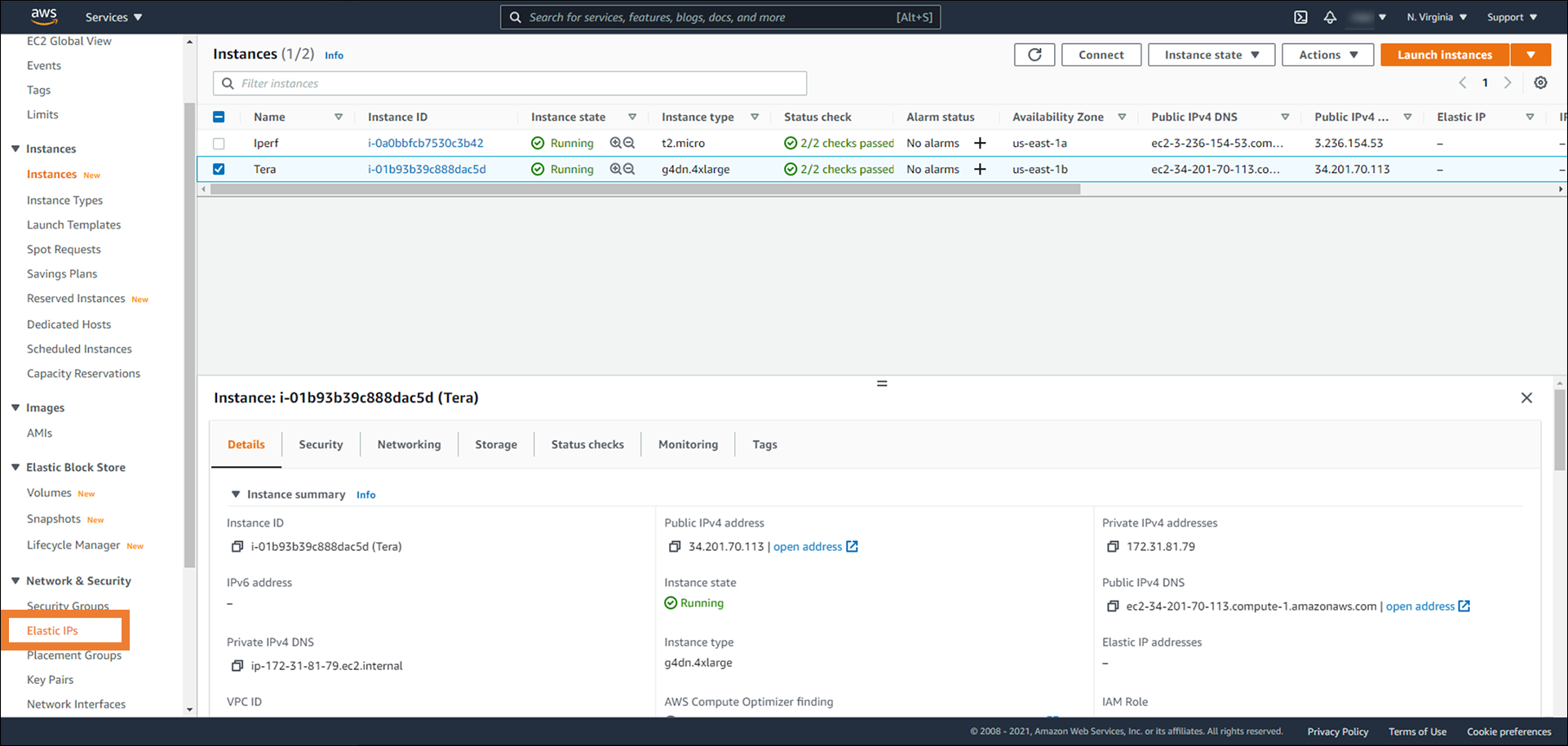Switch to the Networking tab
The width and height of the screenshot is (1568, 746).
[409, 444]
